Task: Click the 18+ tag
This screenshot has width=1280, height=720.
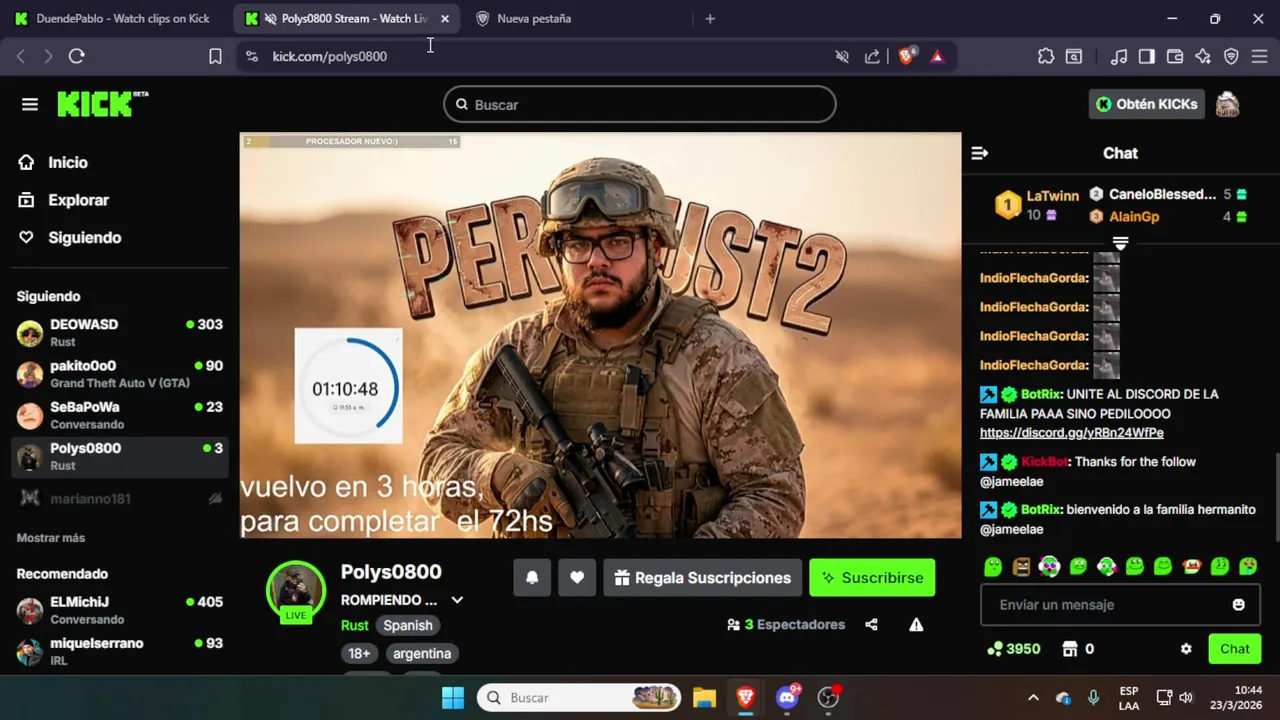Action: [x=359, y=653]
